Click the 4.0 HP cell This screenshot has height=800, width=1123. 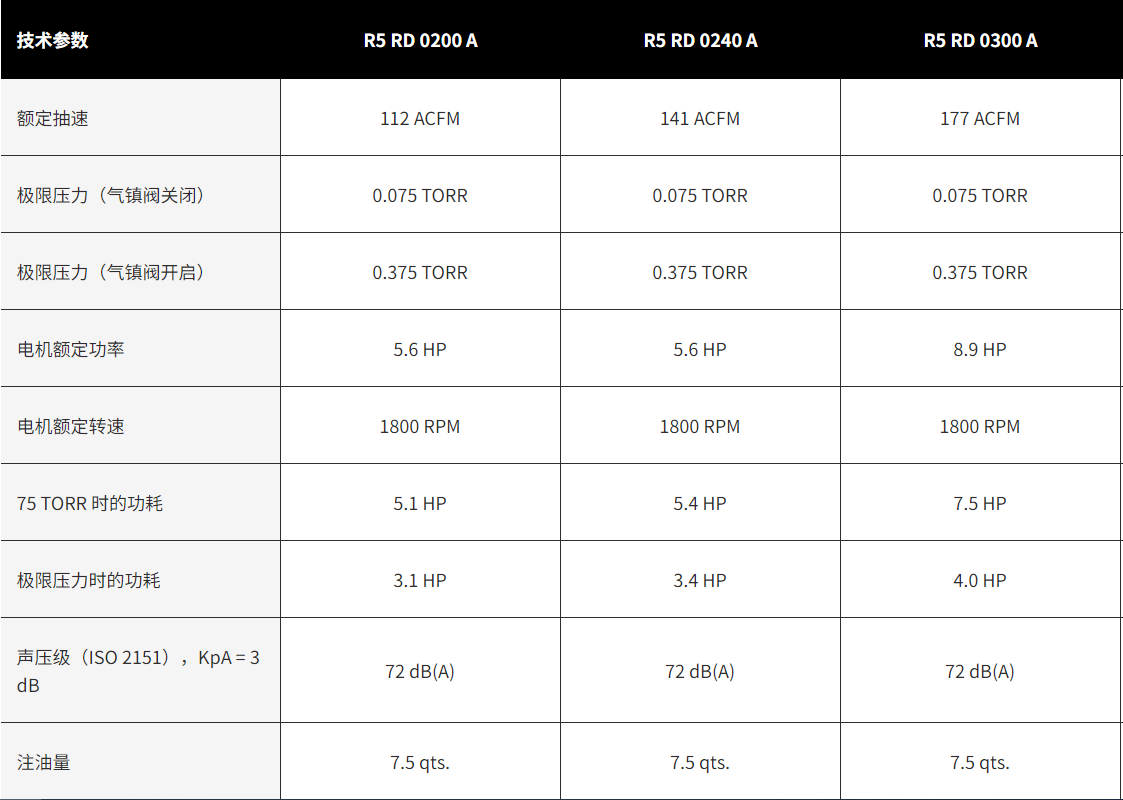coord(980,580)
